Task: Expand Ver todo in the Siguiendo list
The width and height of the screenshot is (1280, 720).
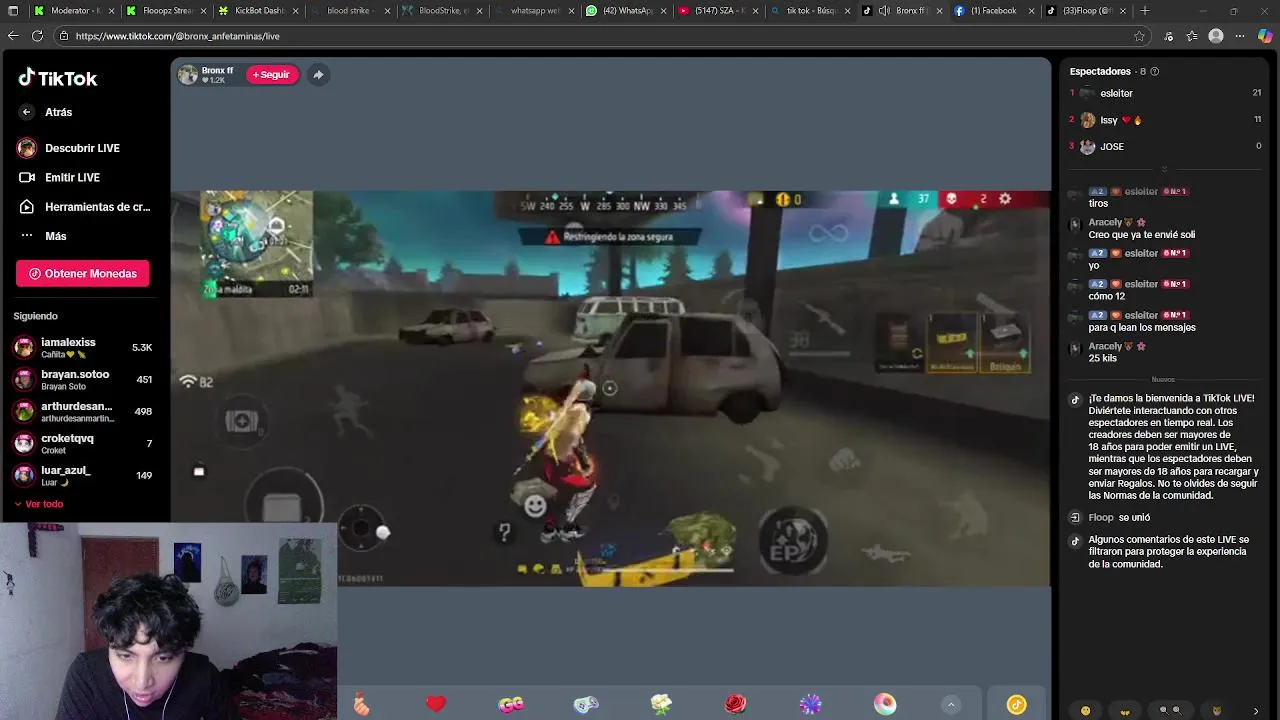Action: click(39, 504)
